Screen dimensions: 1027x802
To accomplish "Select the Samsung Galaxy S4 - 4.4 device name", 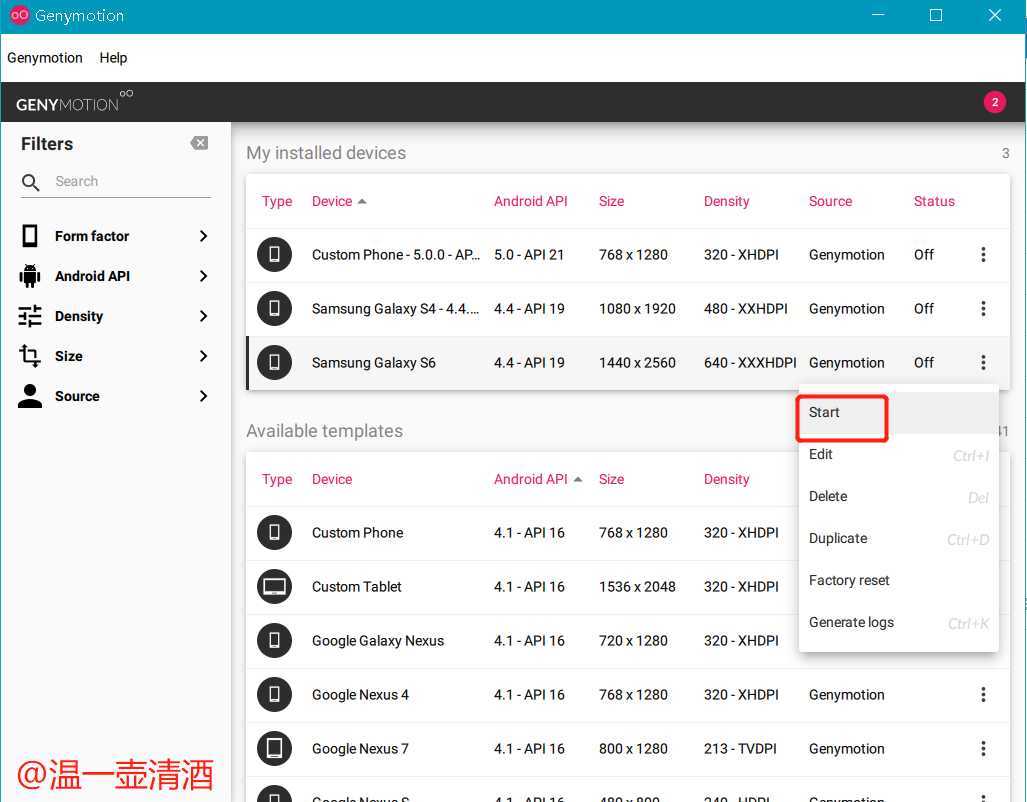I will pyautogui.click(x=395, y=309).
